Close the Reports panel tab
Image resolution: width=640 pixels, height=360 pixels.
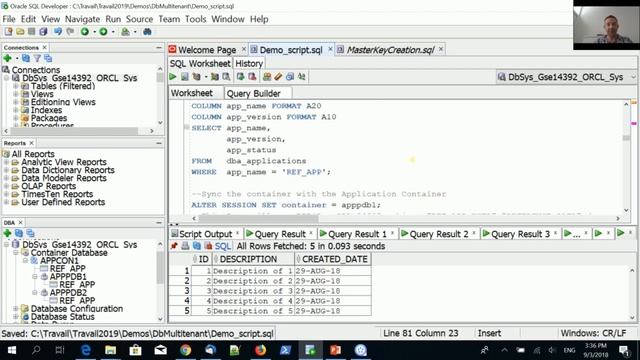click(31, 143)
